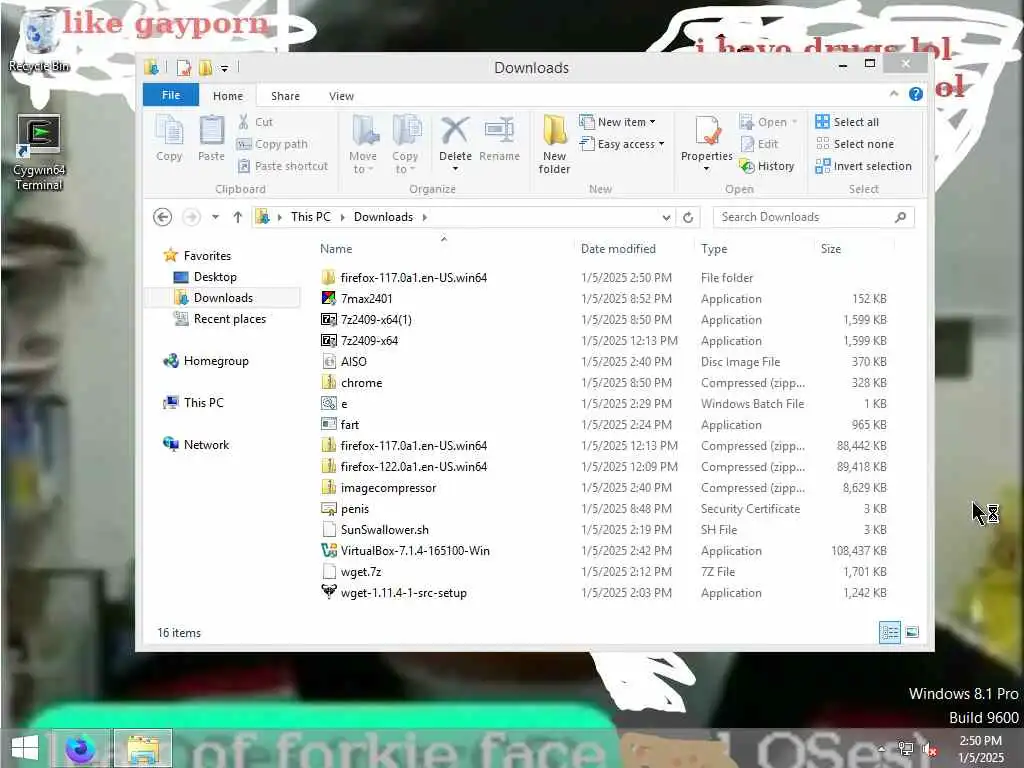
Task: Switch to the Share ribbon tab
Action: click(x=285, y=96)
